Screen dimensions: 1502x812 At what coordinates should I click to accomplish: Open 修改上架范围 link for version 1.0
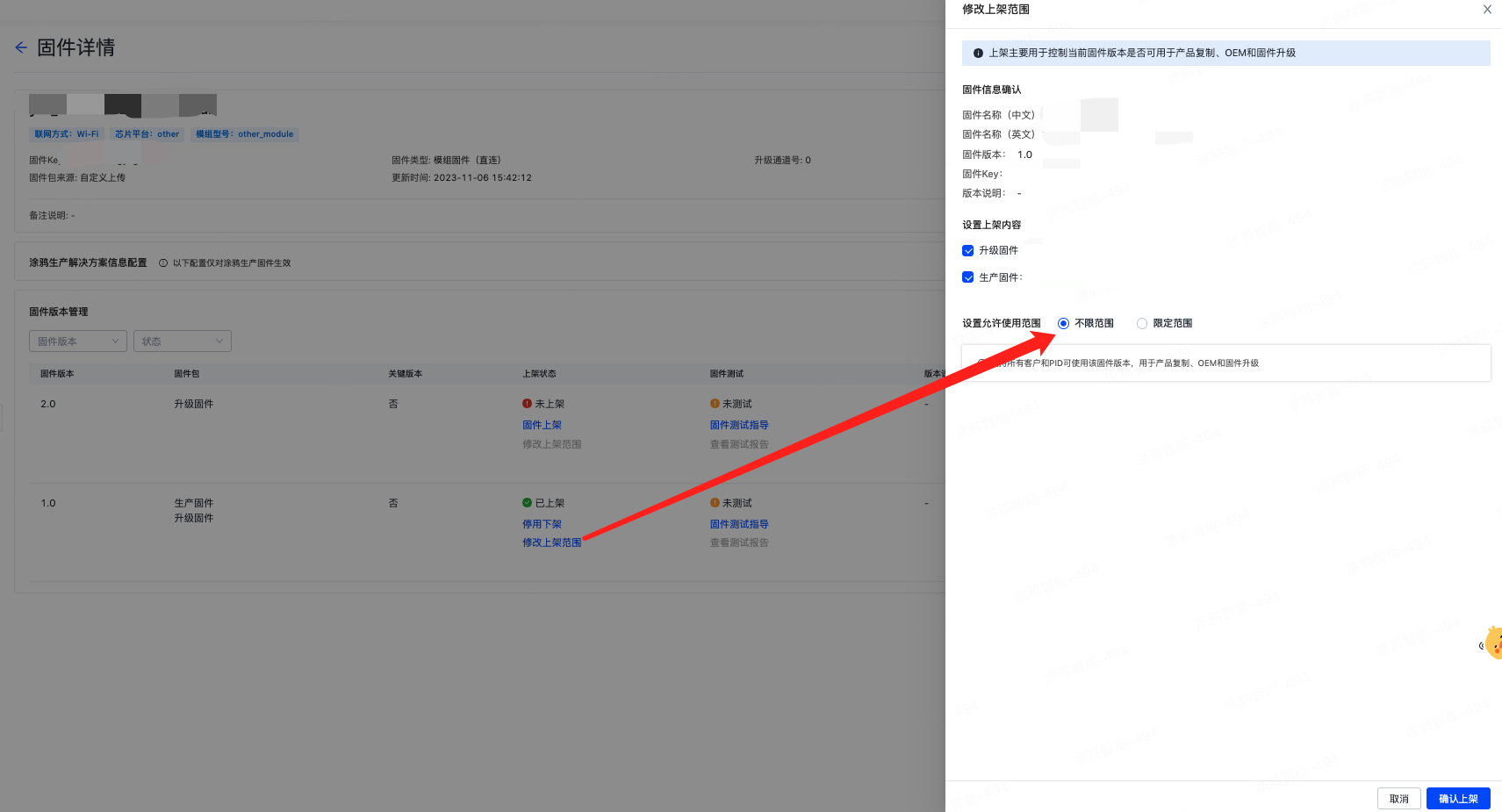click(x=551, y=543)
